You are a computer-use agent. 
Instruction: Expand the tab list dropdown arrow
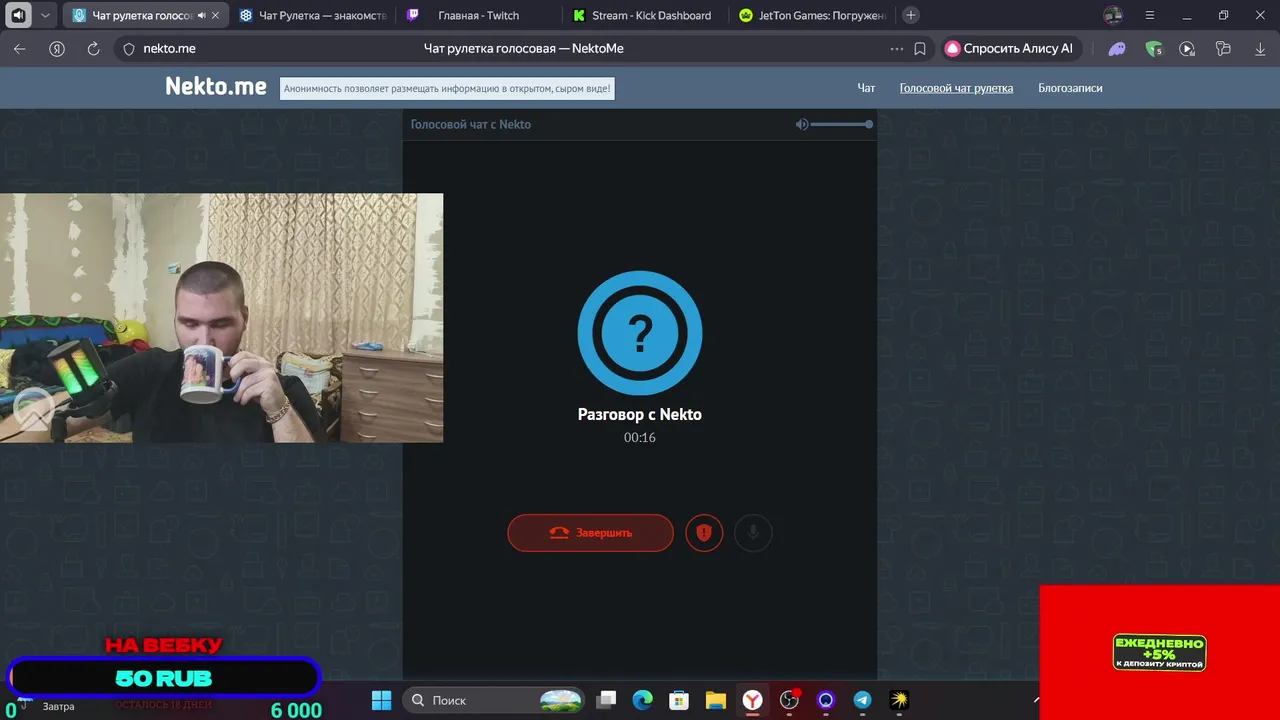click(45, 15)
